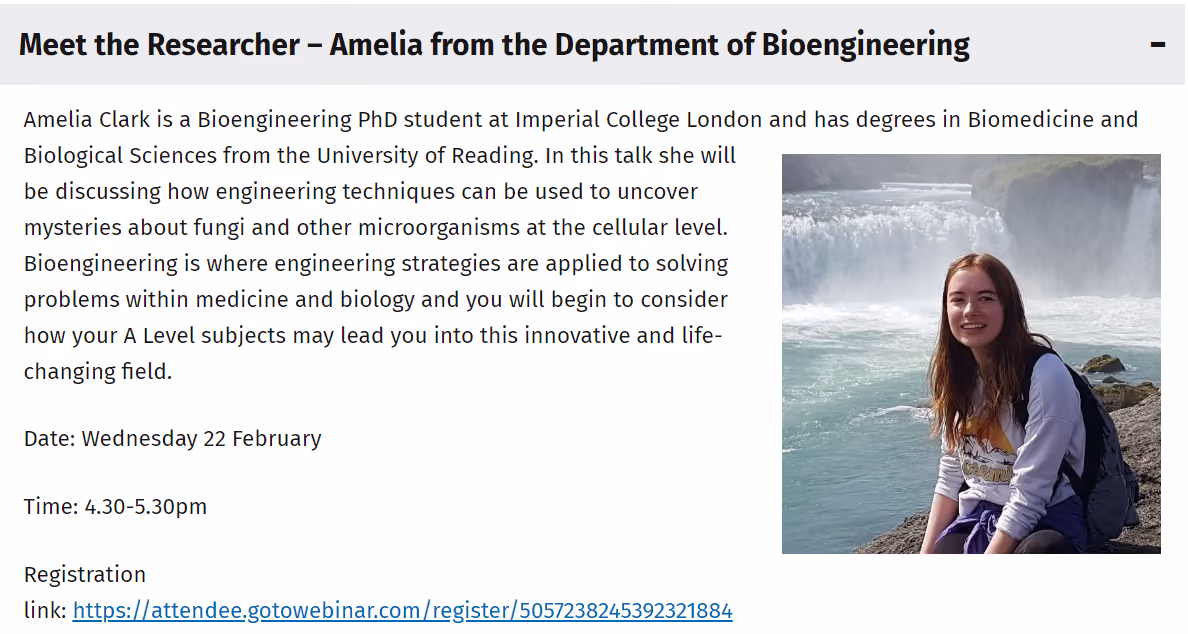Click the word Registration above the link

coord(85,574)
